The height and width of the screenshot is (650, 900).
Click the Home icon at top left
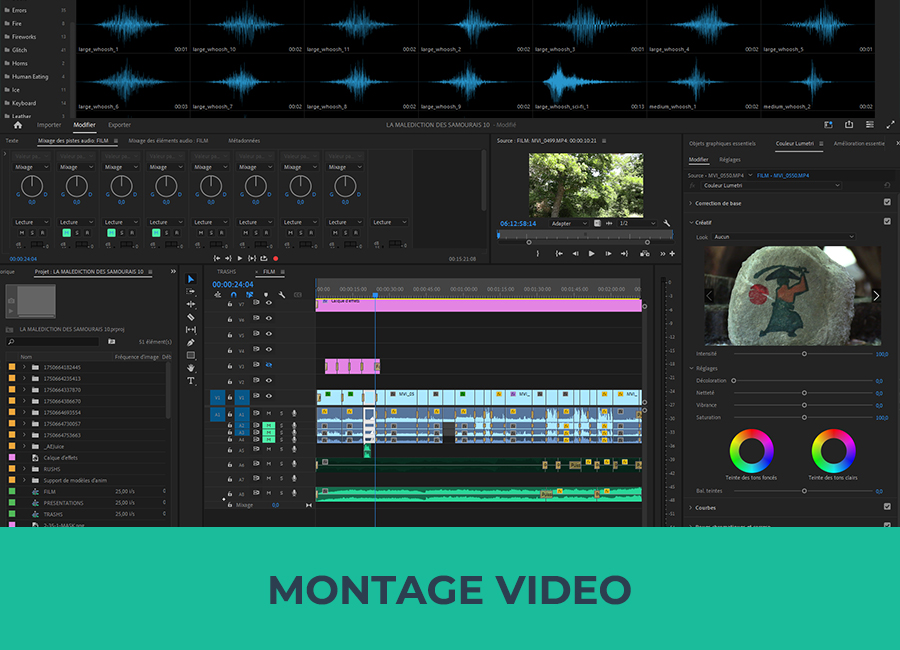17,125
